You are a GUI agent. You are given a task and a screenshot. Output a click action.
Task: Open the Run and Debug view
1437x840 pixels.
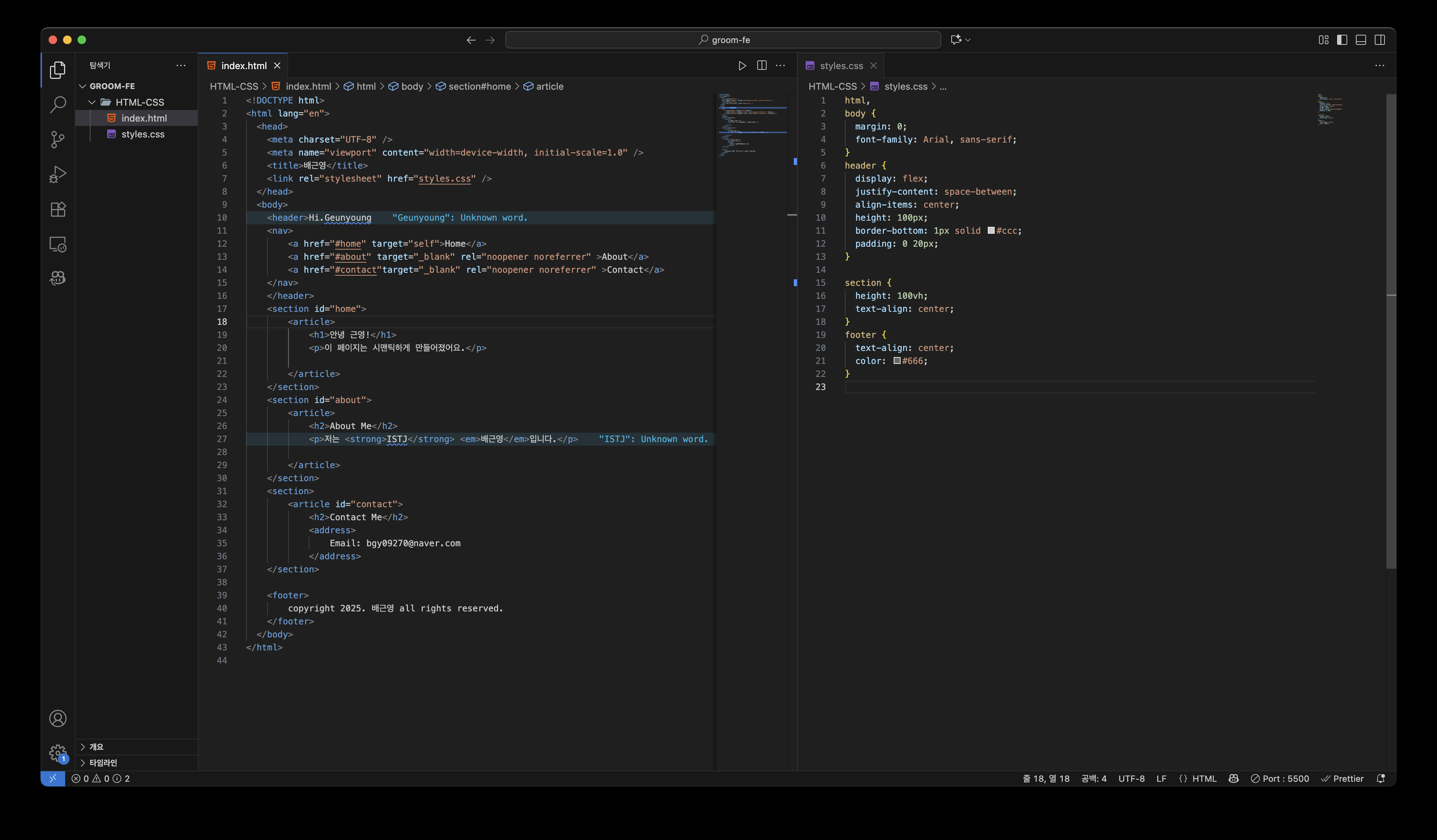click(x=58, y=174)
